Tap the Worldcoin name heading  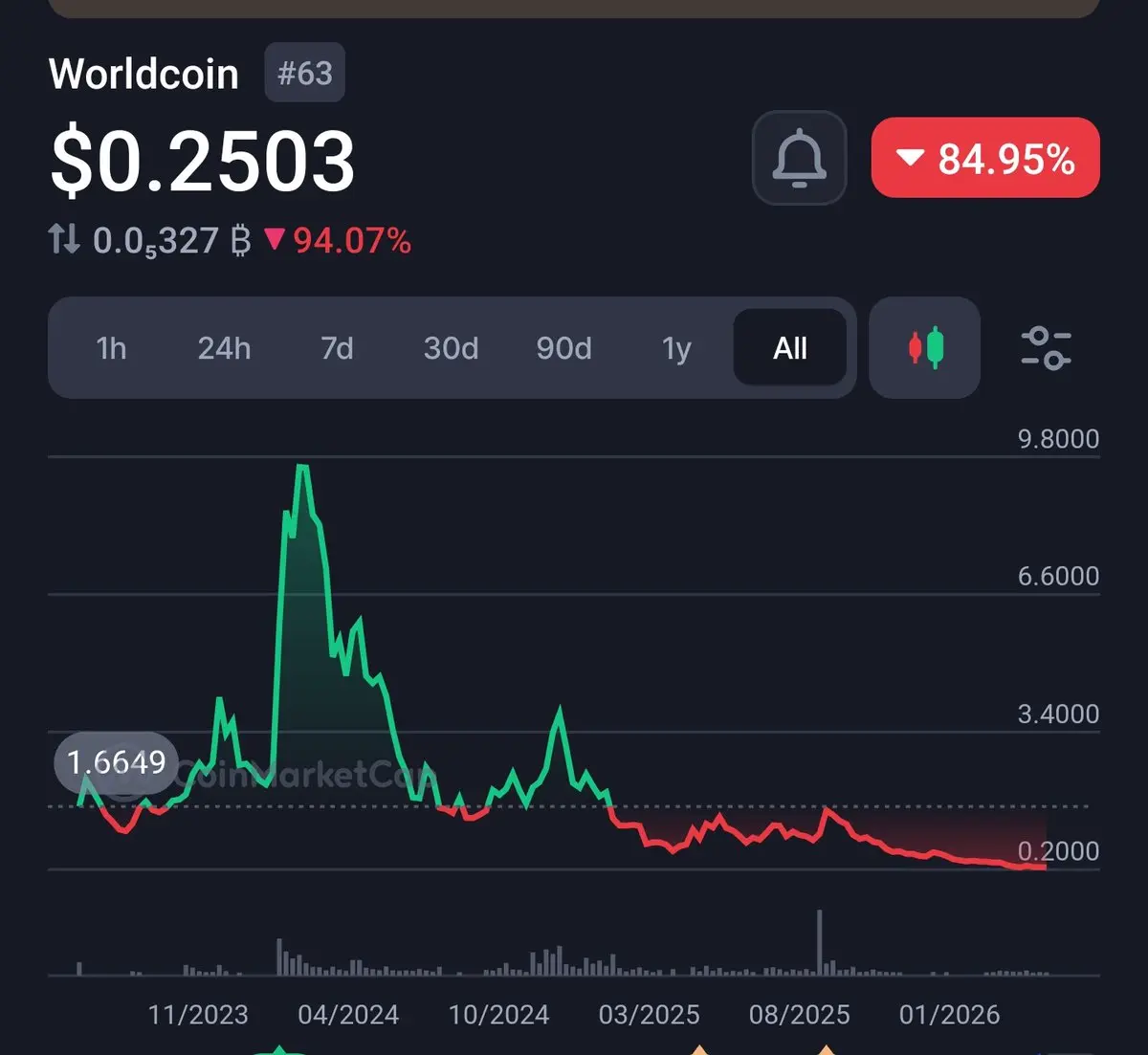(143, 74)
